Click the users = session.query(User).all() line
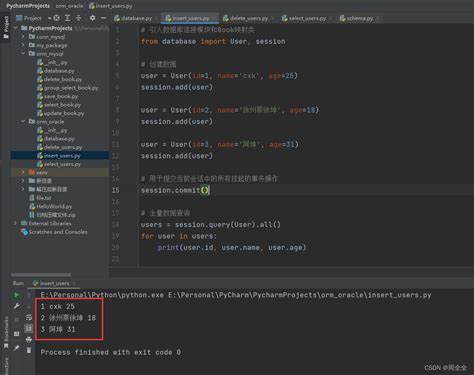Viewport: 474px width, 375px height. (x=211, y=224)
